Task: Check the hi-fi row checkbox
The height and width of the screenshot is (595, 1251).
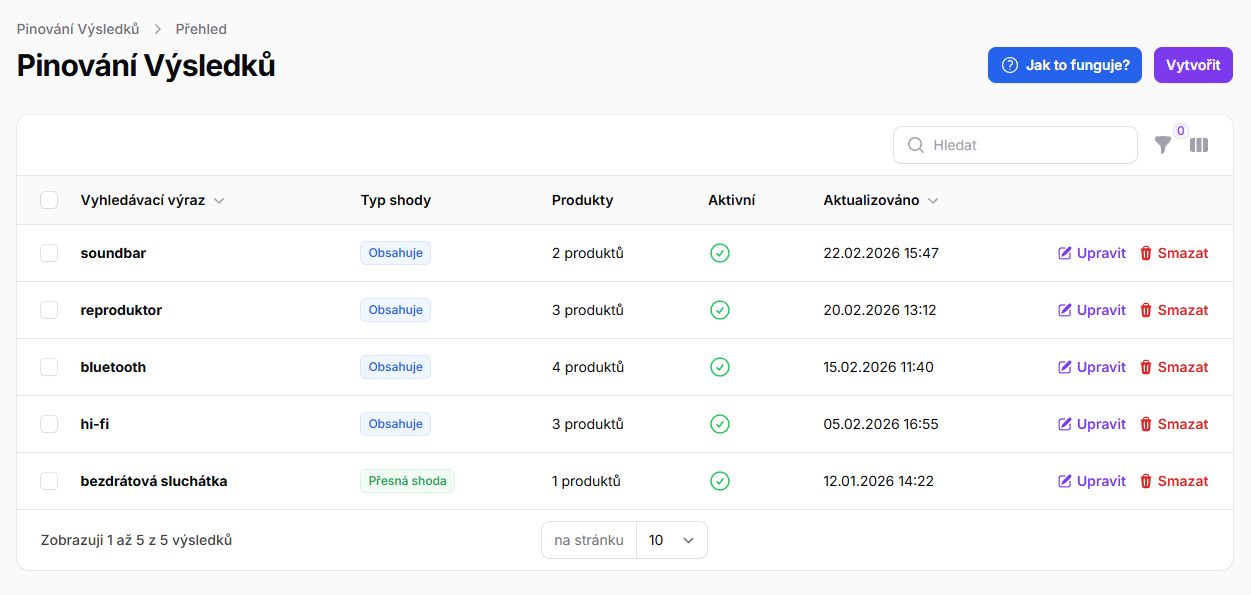Action: point(49,424)
